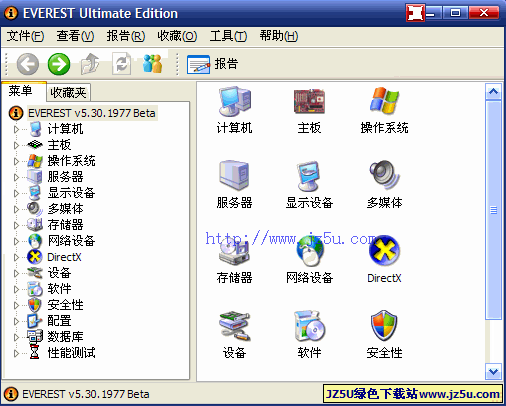Screen dimensions: 506x406
Task: Expand the 安全性 tree node arrow
Action: pos(16,305)
